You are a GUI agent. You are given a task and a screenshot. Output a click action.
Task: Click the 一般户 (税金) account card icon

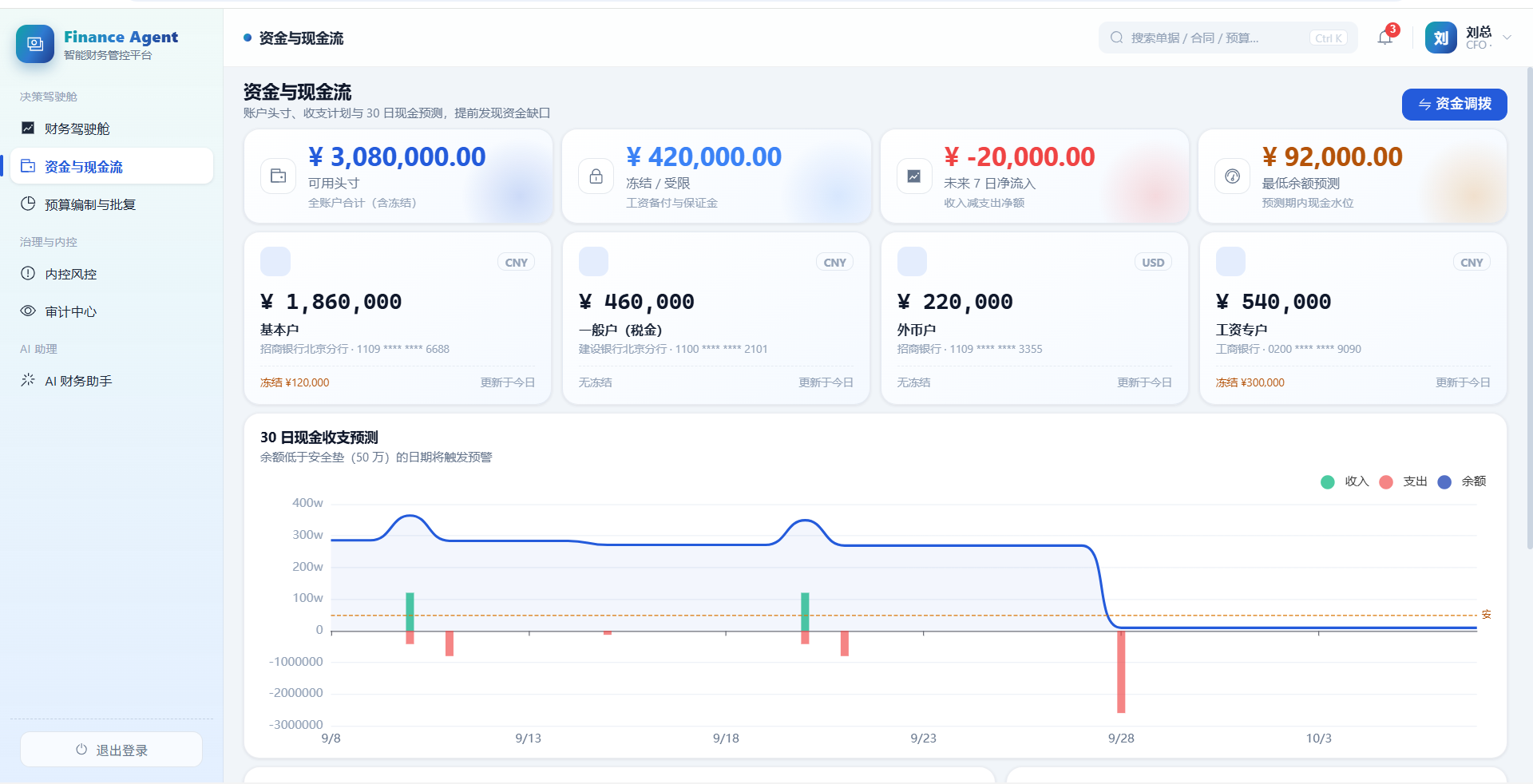(593, 262)
